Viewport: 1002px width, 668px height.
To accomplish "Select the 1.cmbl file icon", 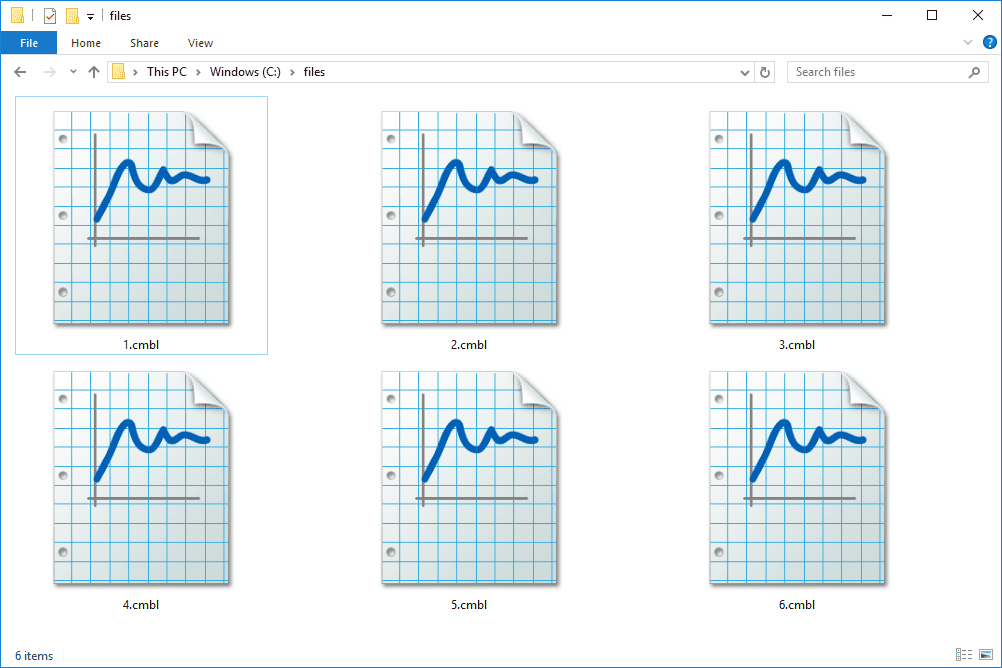I will 141,218.
